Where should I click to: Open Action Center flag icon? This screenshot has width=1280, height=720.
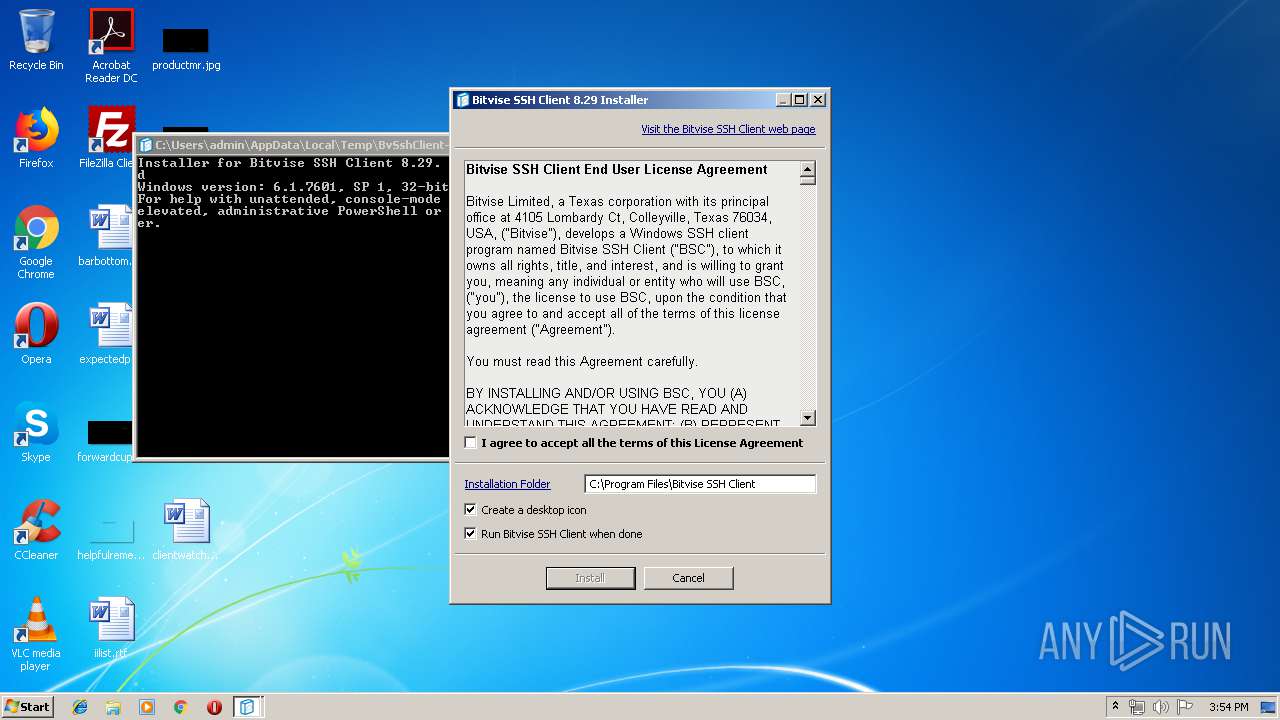[1183, 707]
